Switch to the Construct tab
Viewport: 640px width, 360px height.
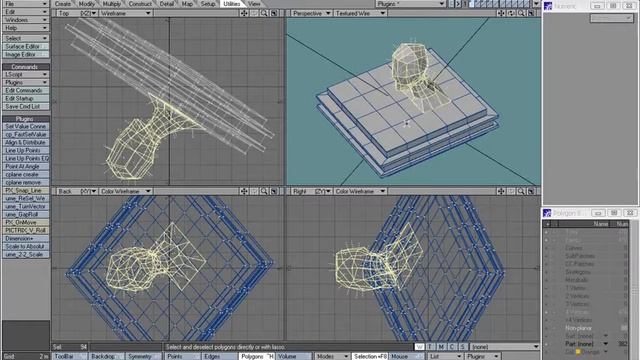[x=140, y=4]
